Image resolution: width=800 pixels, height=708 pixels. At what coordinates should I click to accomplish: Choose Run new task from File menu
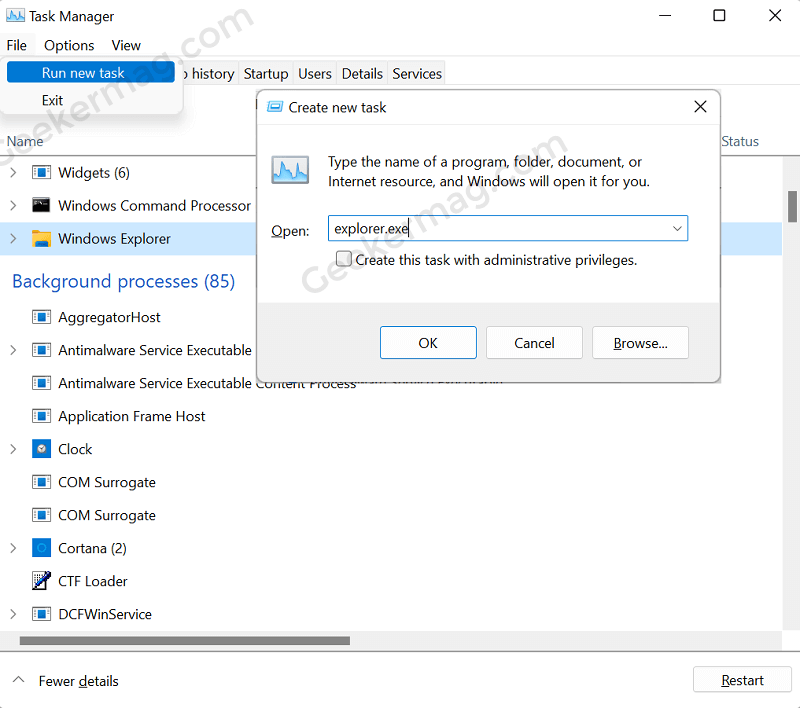pos(91,72)
